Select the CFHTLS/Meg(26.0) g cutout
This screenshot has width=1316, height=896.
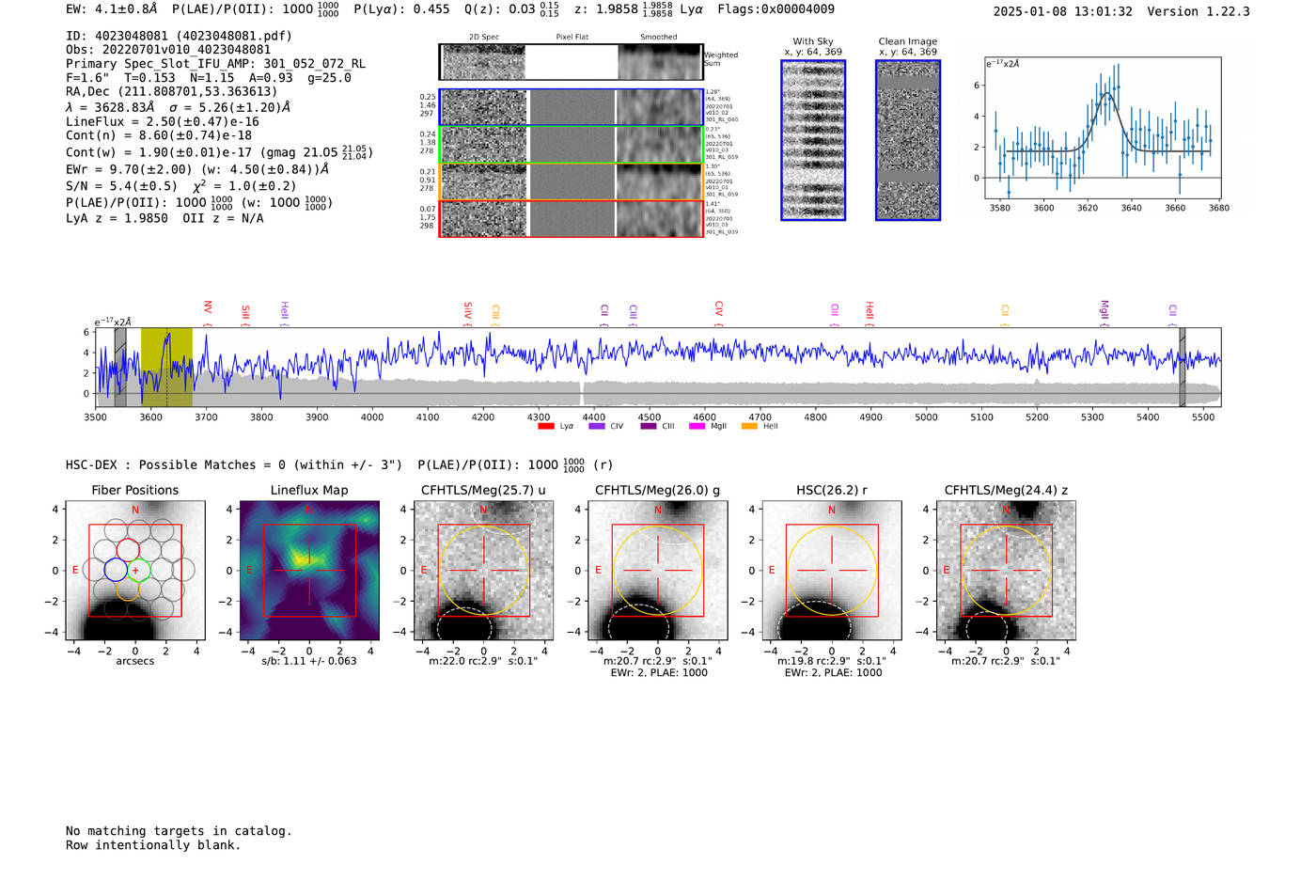tap(657, 570)
